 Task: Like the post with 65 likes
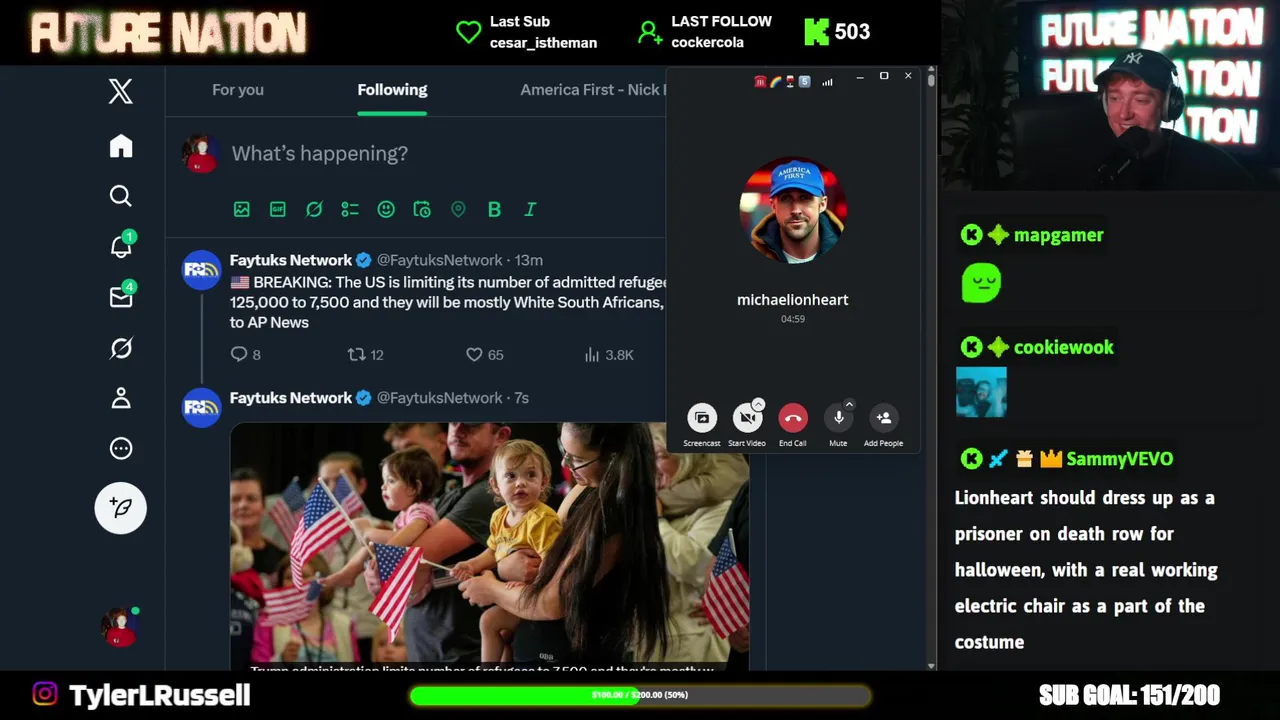485,354
